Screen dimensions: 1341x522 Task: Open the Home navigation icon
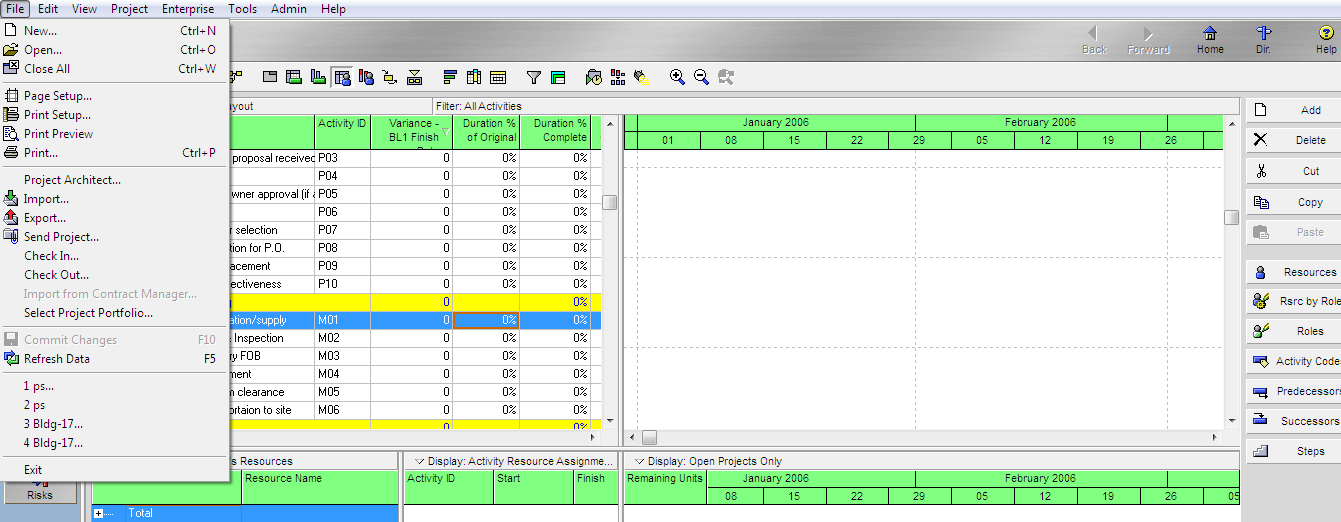(x=1210, y=40)
